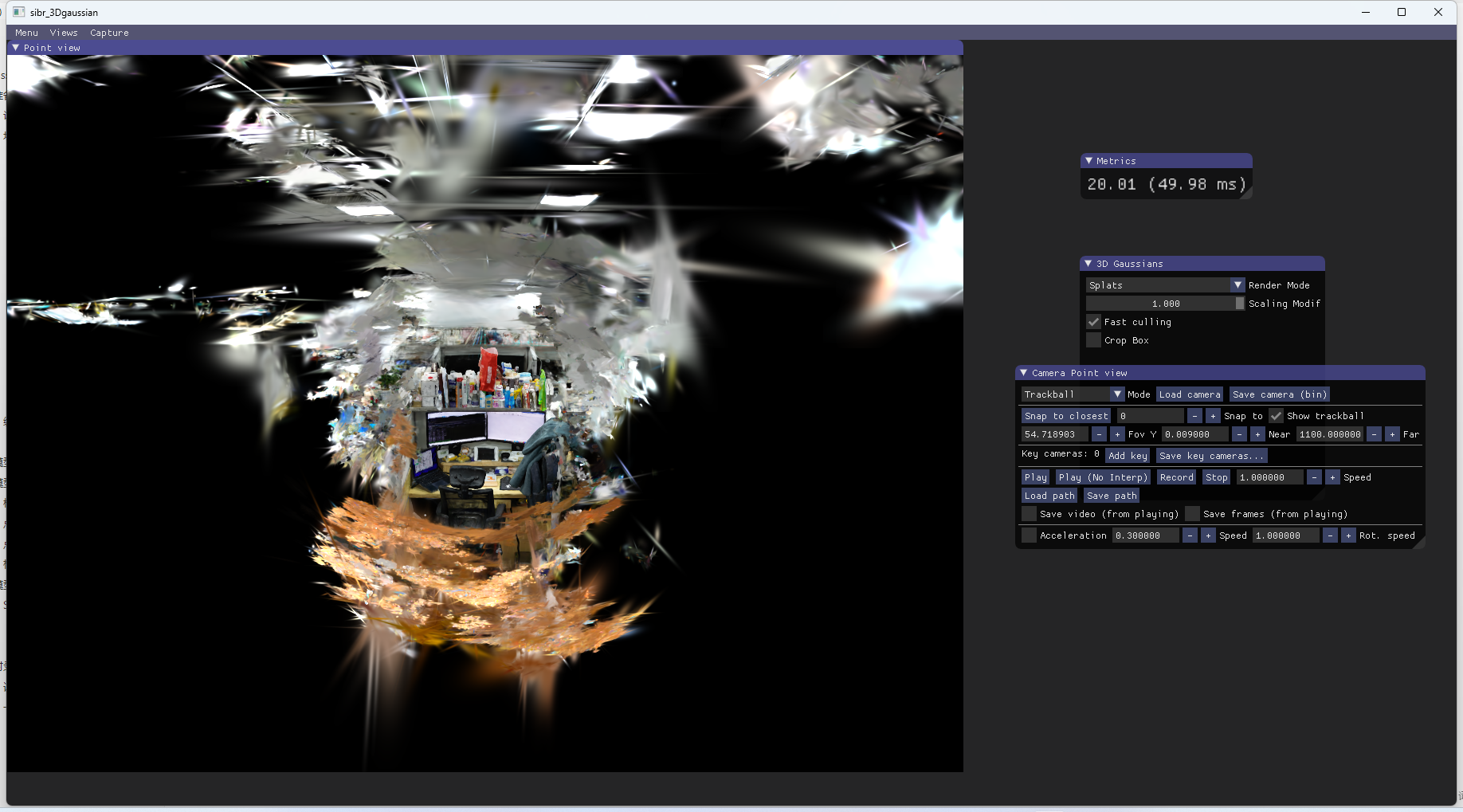
Task: Collapse the Camera Point view panel
Action: point(1024,372)
